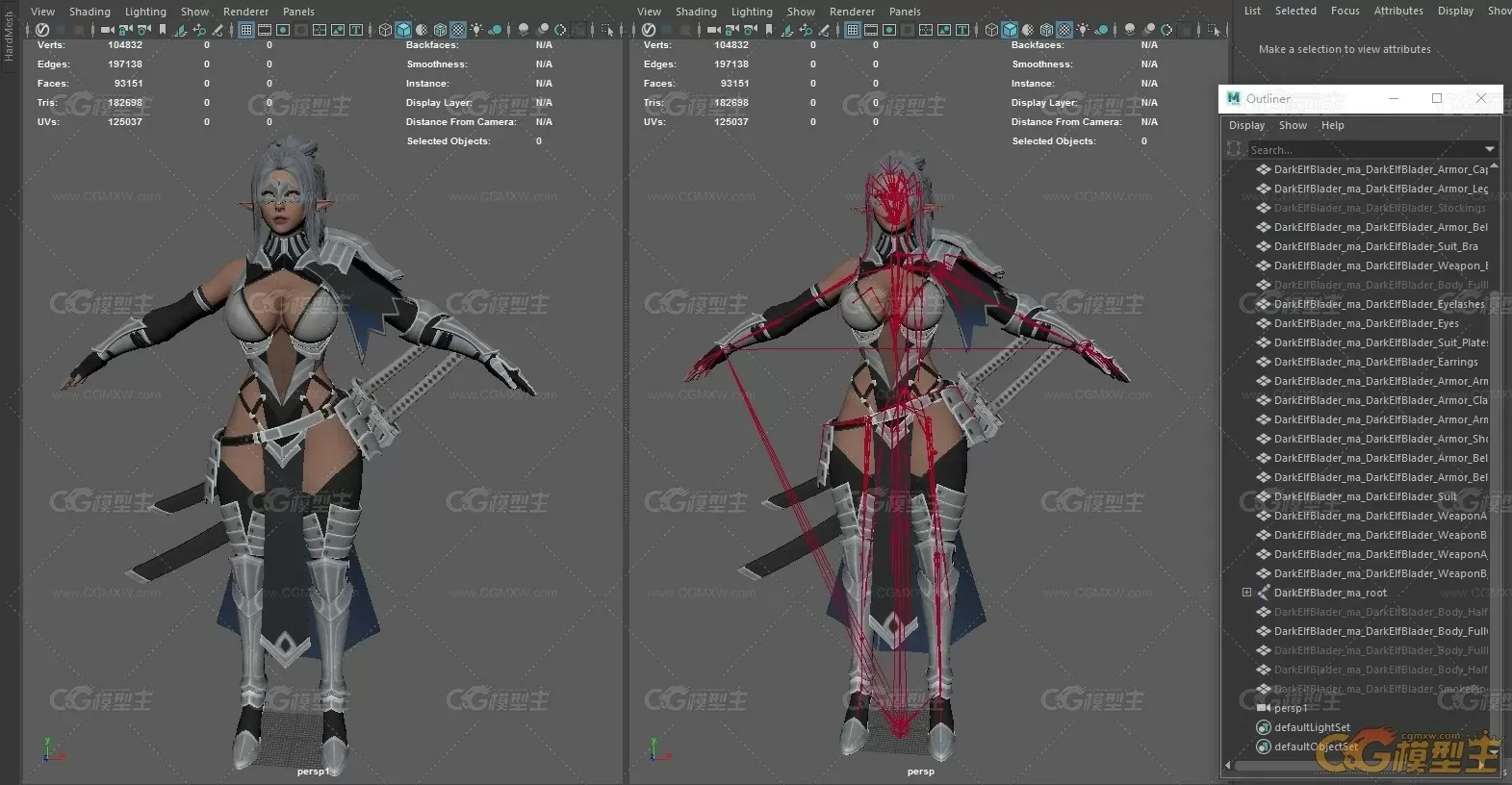Expand DarkElfBlader_ma_root node in Outliner
This screenshot has width=1512, height=785.
click(x=1246, y=593)
